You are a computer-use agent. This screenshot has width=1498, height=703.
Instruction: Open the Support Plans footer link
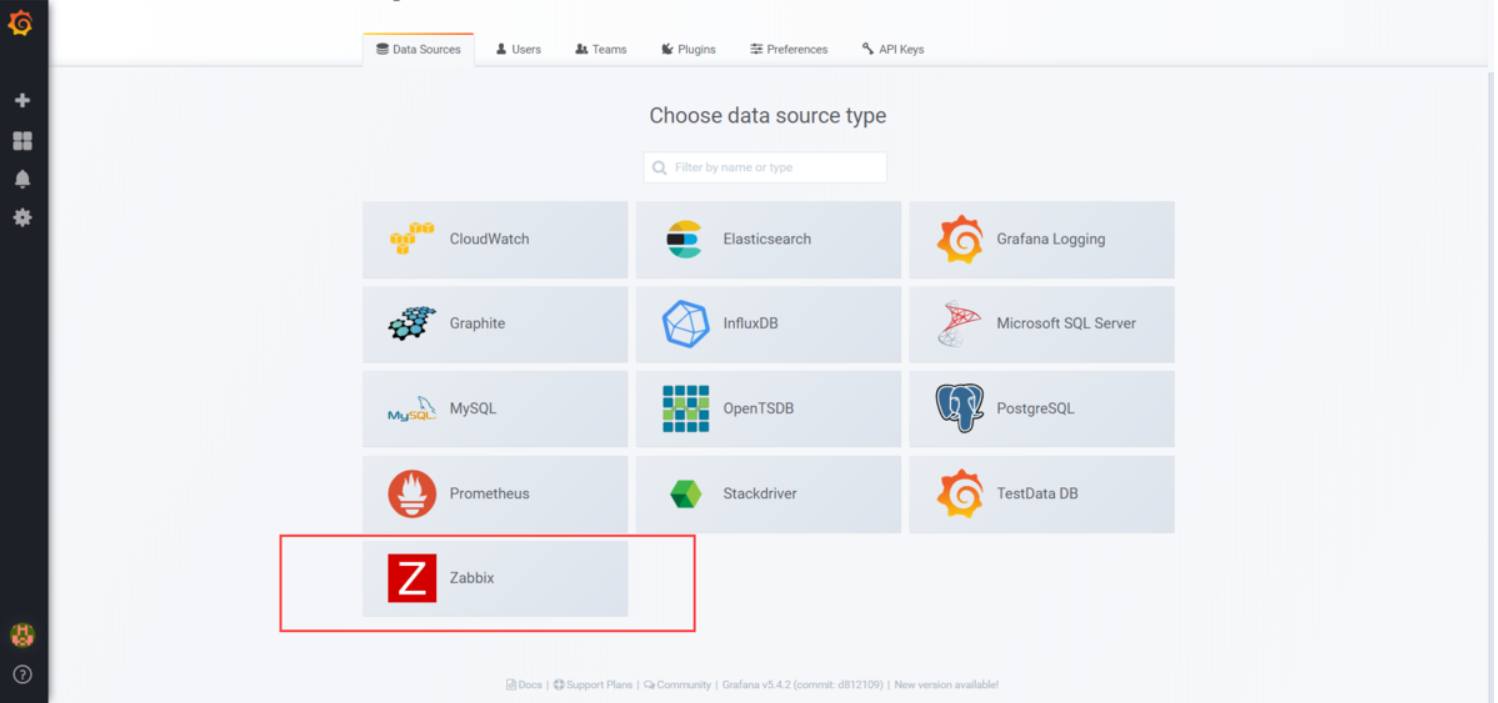[593, 685]
